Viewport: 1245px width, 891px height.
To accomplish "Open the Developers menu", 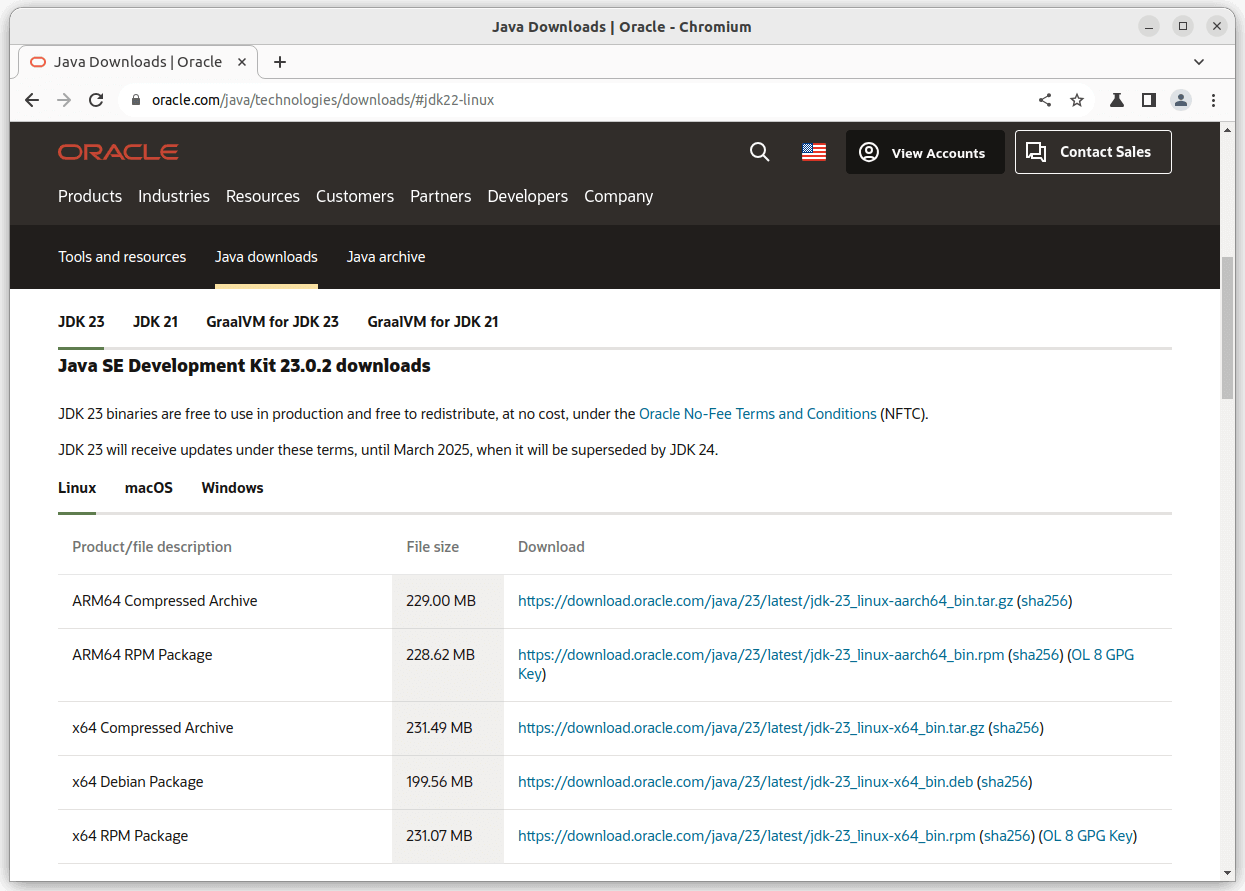I will click(528, 196).
